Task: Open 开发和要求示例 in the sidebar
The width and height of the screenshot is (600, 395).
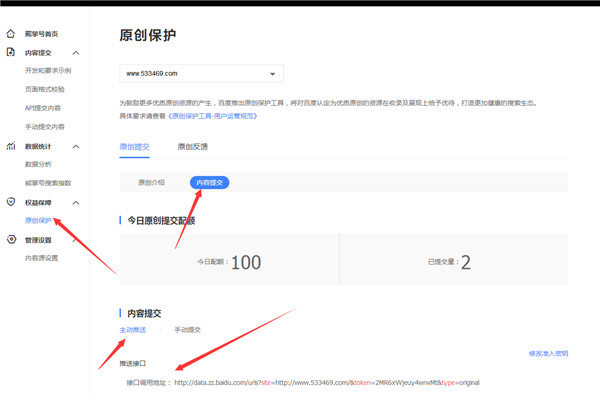Action: tap(48, 70)
